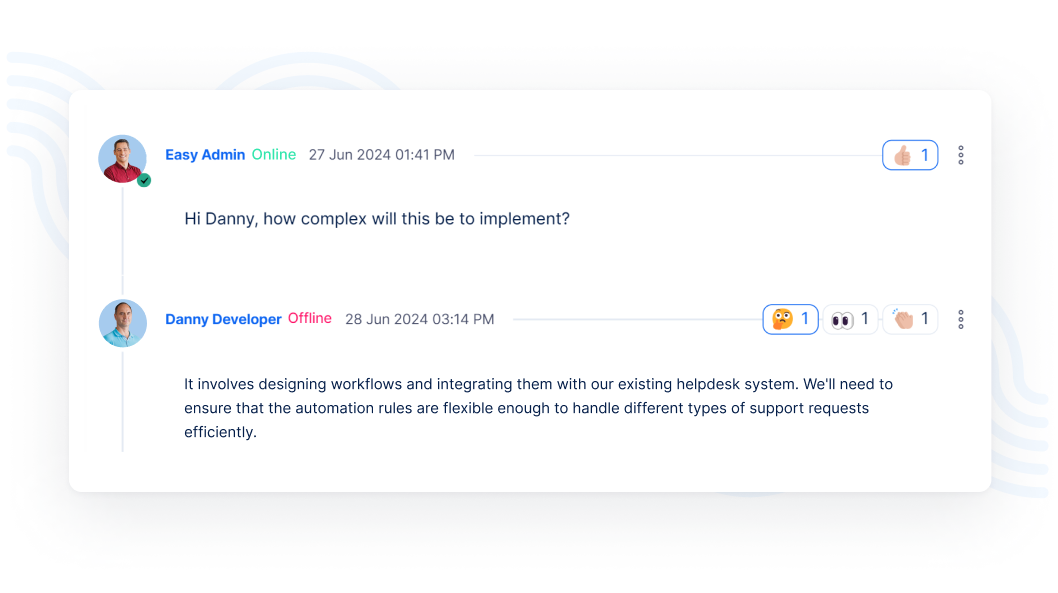Collapse the thread line below Easy Admin's avatar
Viewport: 1058px width, 593px height.
click(x=123, y=235)
